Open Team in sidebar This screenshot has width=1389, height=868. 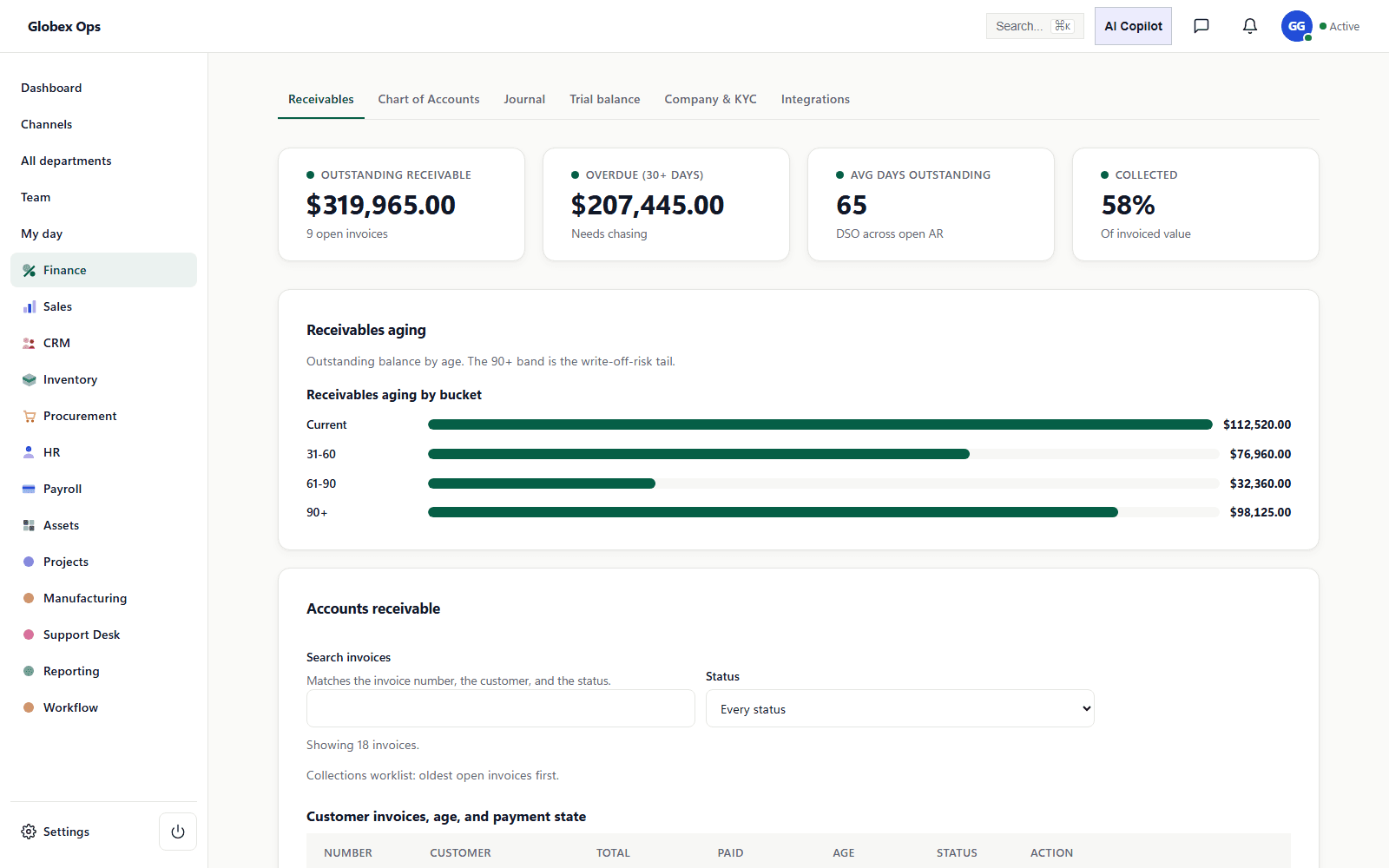[103, 197]
